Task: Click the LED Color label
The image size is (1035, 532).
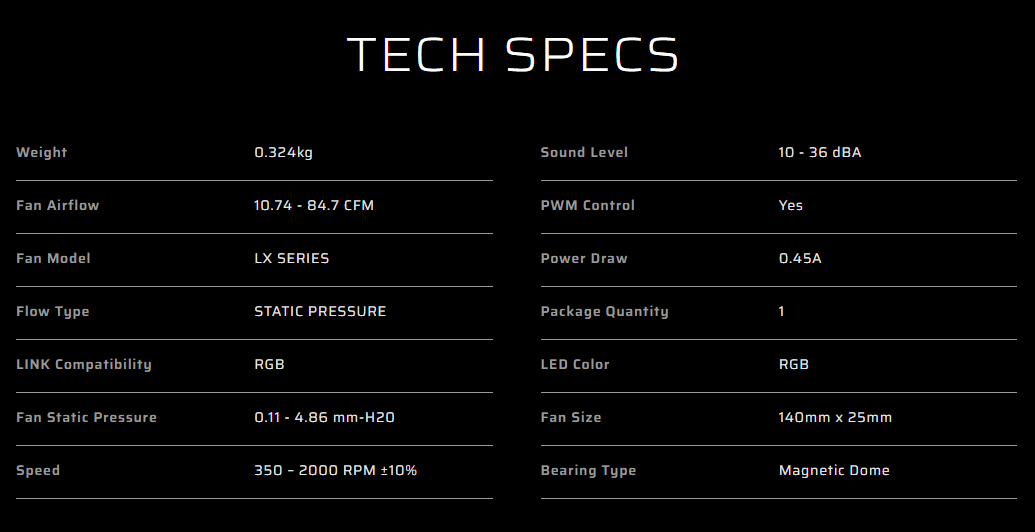Action: tap(575, 364)
